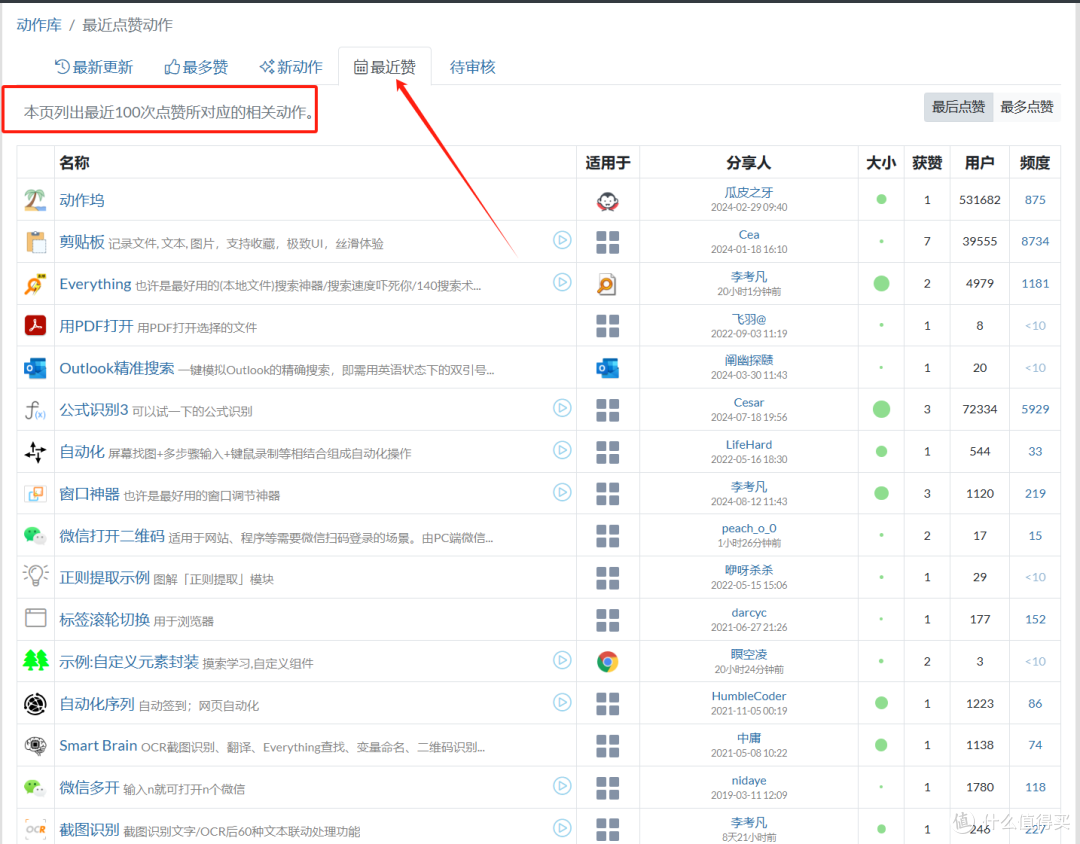This screenshot has height=844, width=1080.
Task: Play the preview for 自动化序列
Action: tap(562, 702)
